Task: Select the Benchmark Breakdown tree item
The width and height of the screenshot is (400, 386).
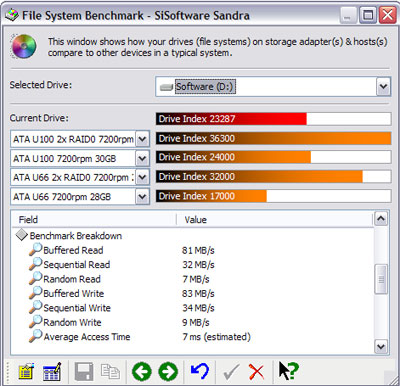Action: (x=76, y=236)
